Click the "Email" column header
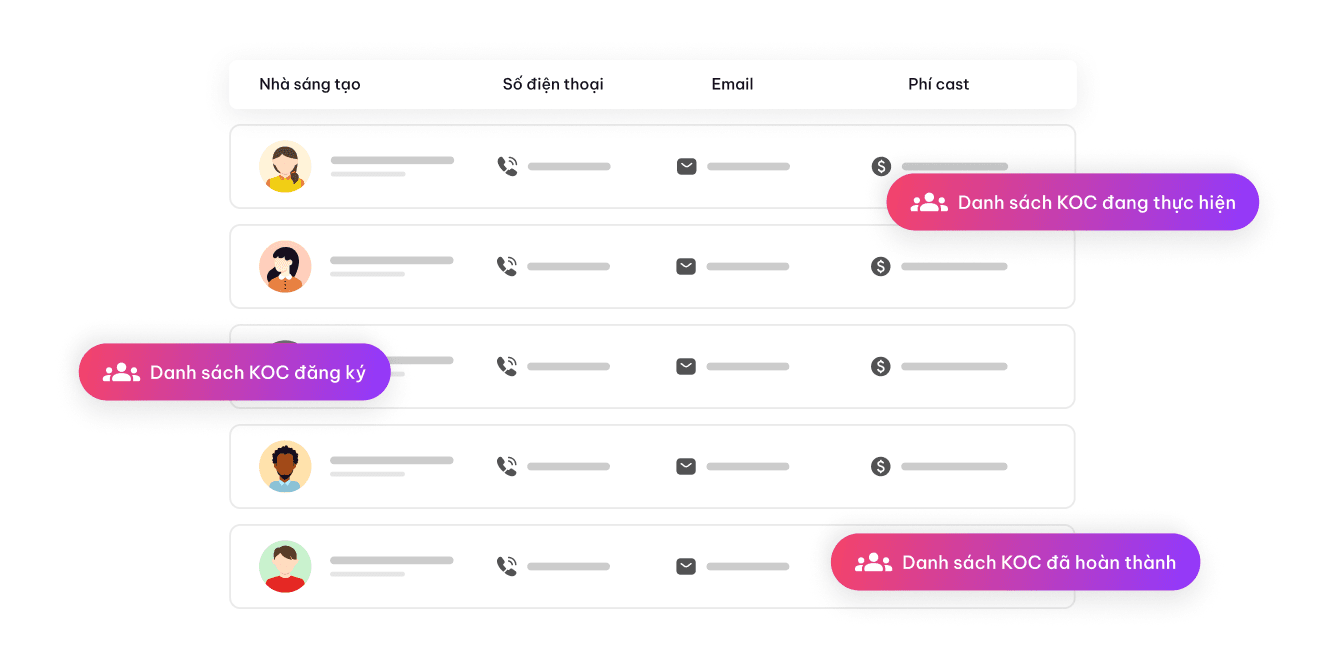1338x651 pixels. pos(732,84)
